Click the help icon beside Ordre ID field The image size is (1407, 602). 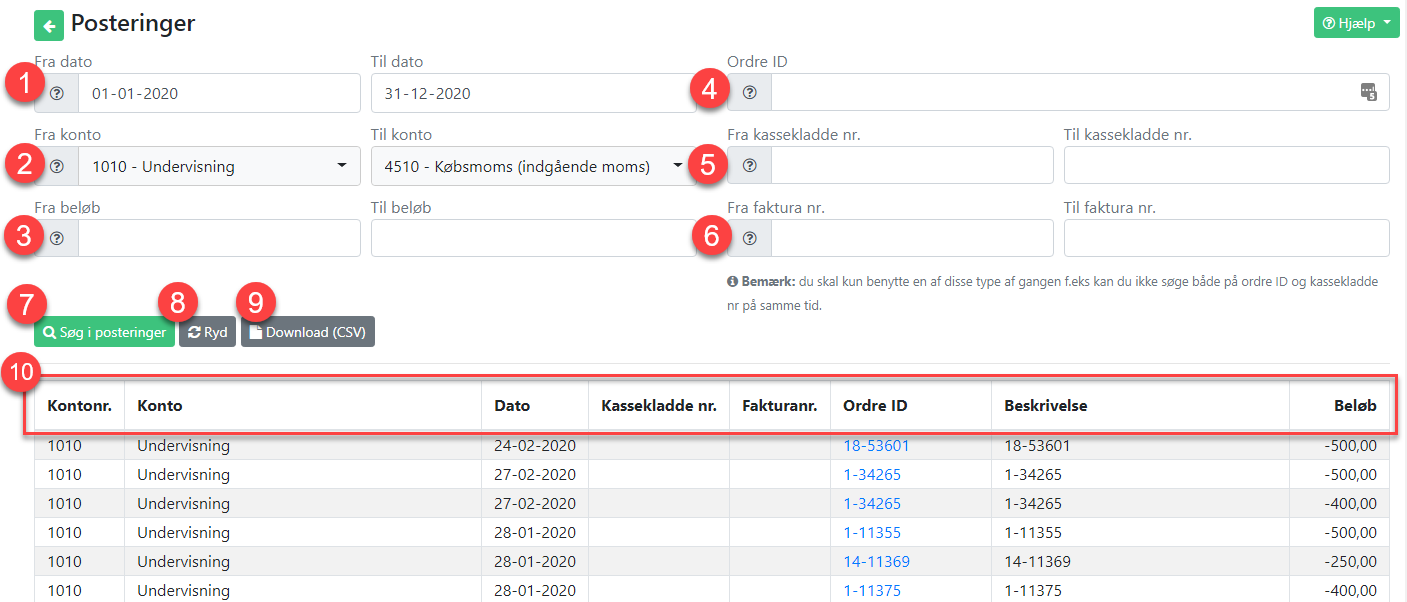750,93
